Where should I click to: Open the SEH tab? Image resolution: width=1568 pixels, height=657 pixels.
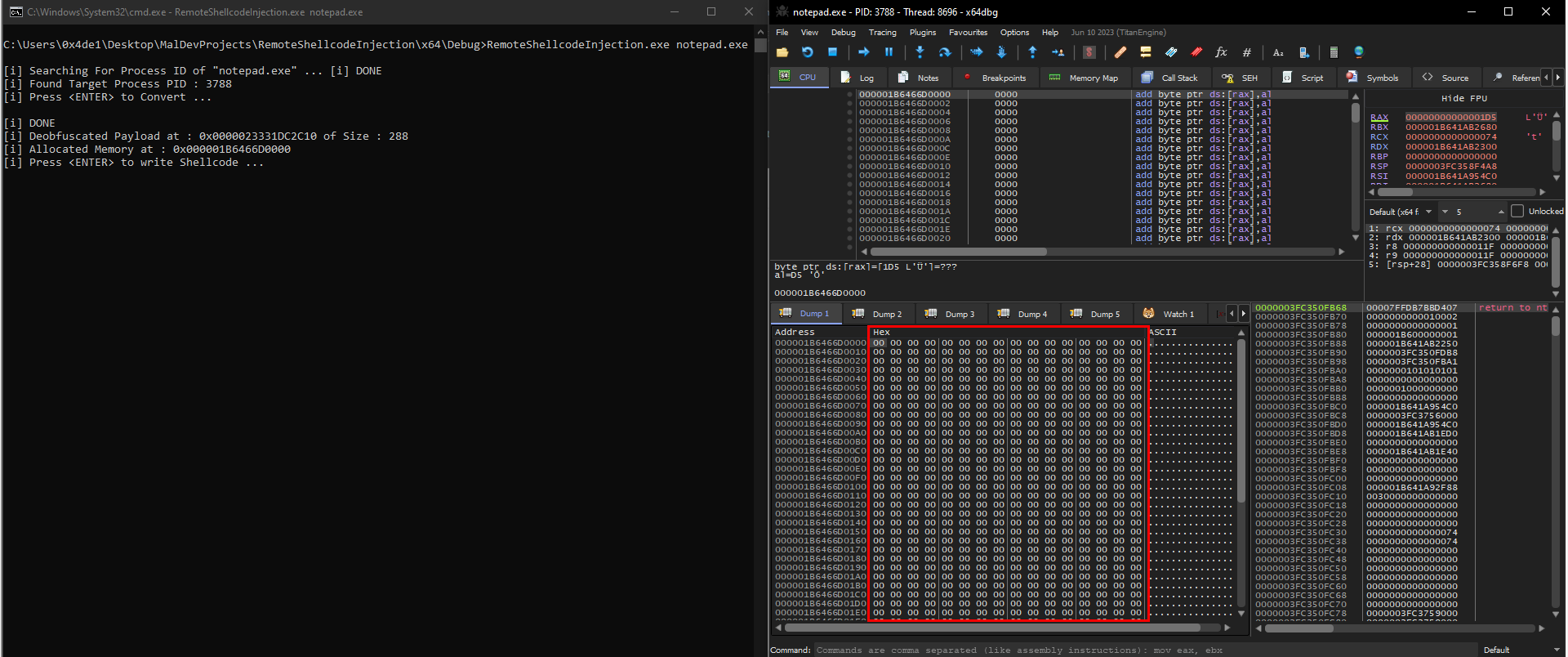click(x=1240, y=78)
